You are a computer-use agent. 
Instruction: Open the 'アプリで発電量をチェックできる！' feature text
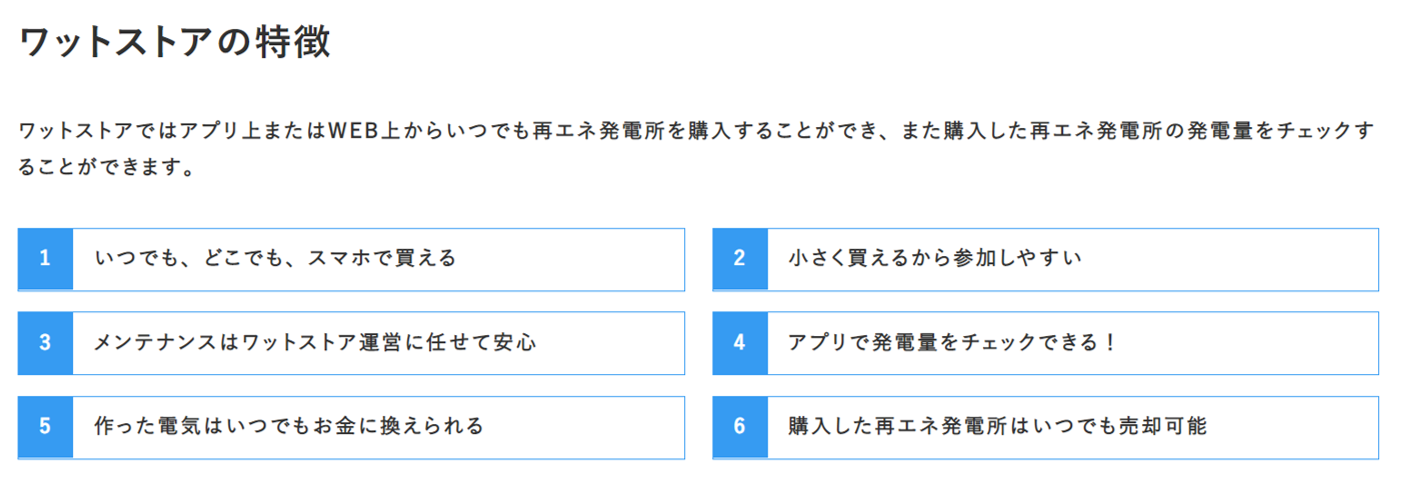951,343
